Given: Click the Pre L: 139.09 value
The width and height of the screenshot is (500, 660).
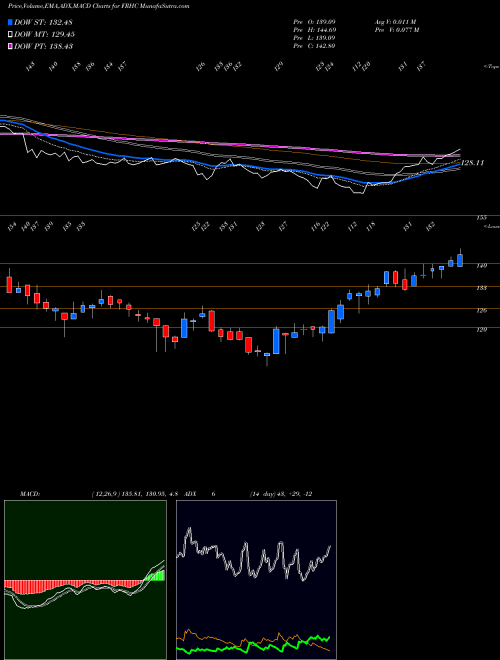Looking at the screenshot, I should coord(314,38).
